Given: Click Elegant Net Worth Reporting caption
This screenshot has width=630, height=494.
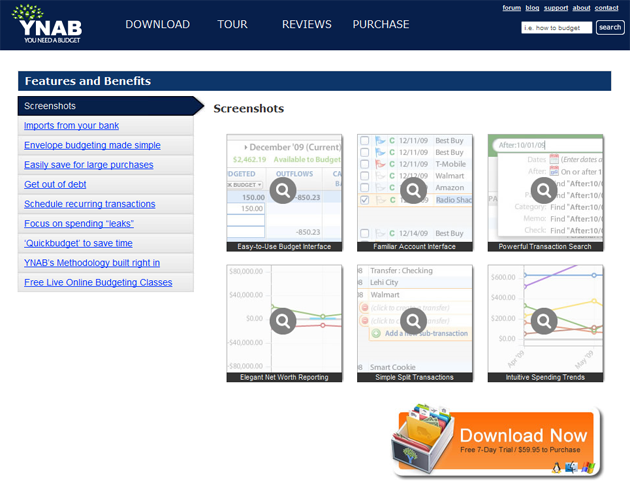Looking at the screenshot, I should point(284,377).
